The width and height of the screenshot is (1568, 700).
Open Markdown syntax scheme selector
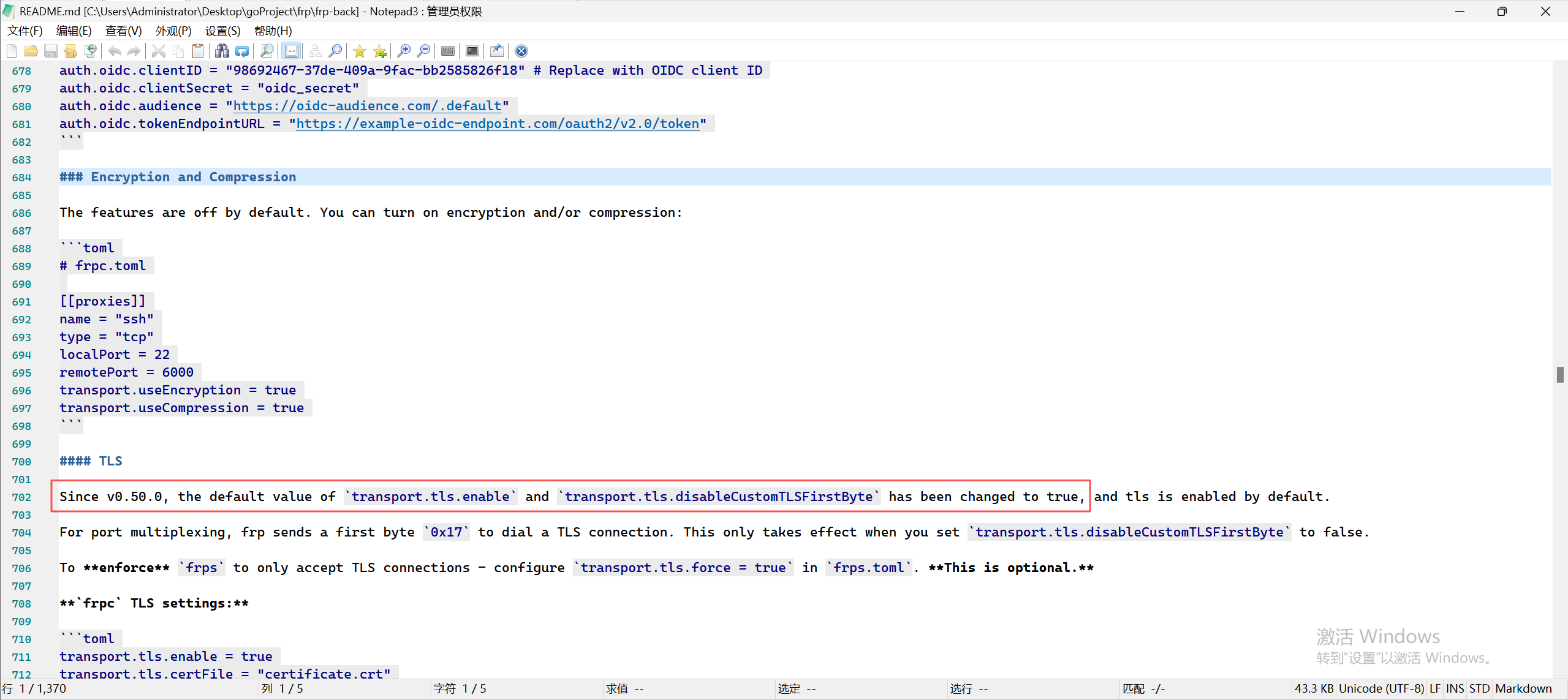point(1523,688)
